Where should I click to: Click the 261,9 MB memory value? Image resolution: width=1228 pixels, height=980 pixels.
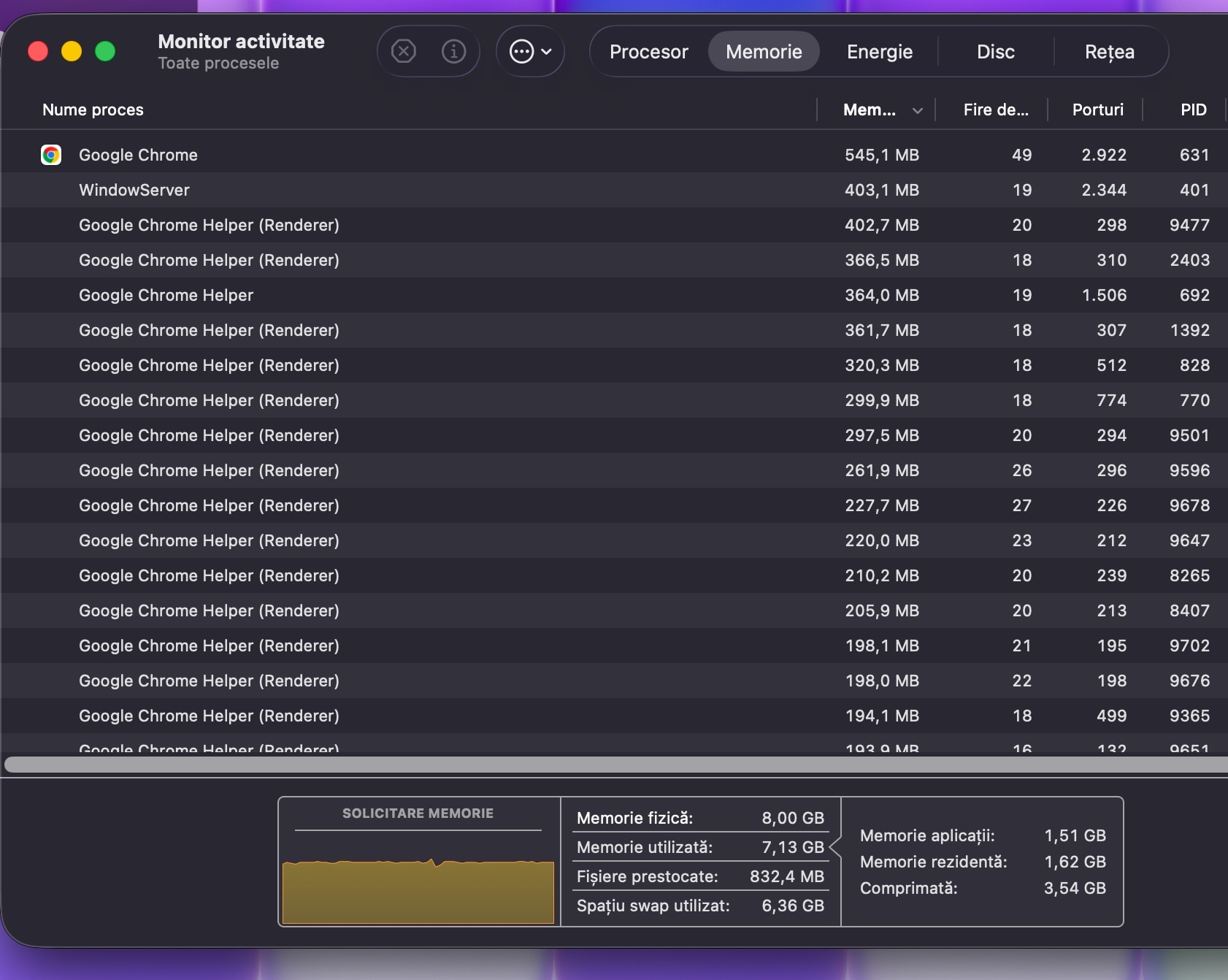(x=882, y=470)
